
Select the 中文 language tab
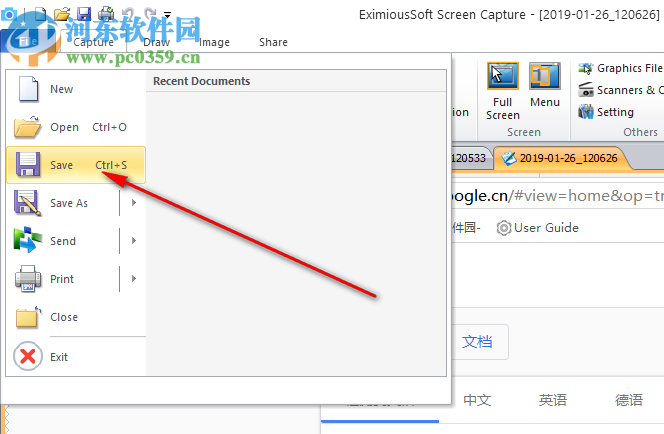[x=477, y=400]
